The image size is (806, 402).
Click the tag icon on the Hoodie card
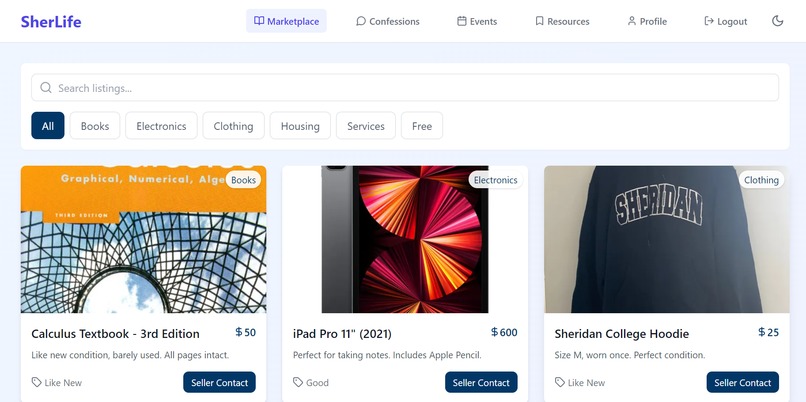pyautogui.click(x=560, y=382)
